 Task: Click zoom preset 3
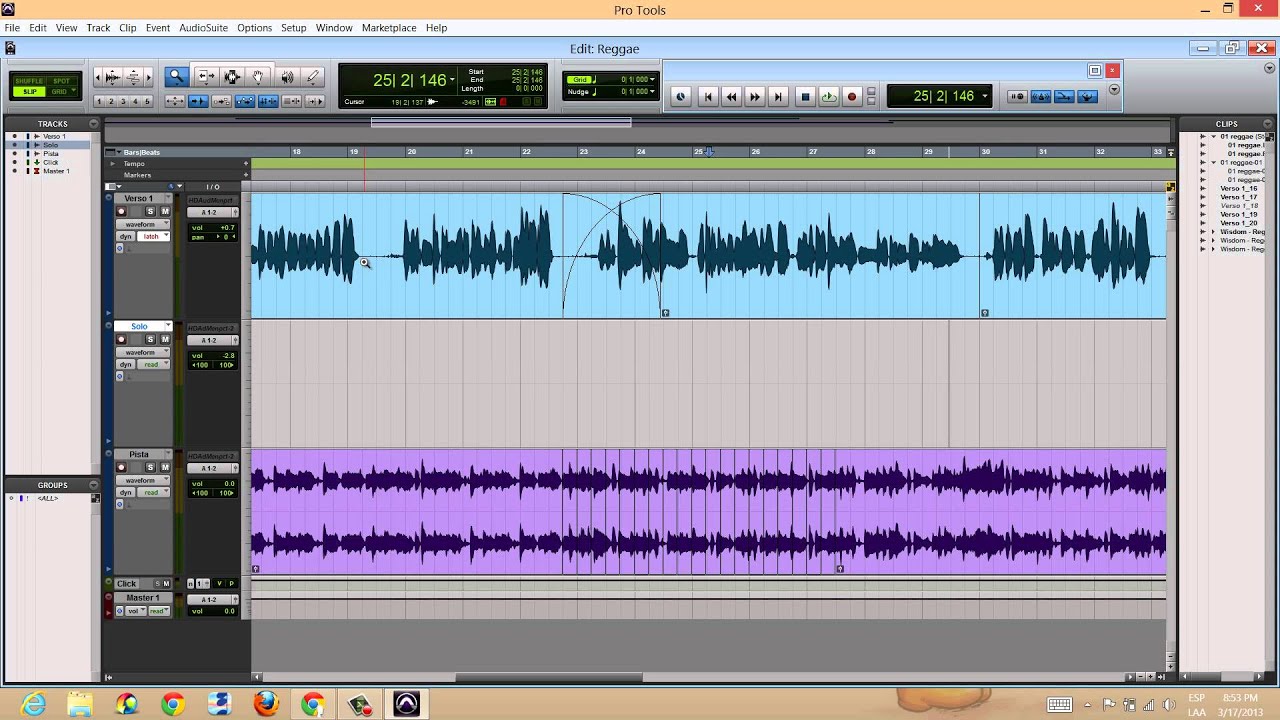(x=123, y=101)
